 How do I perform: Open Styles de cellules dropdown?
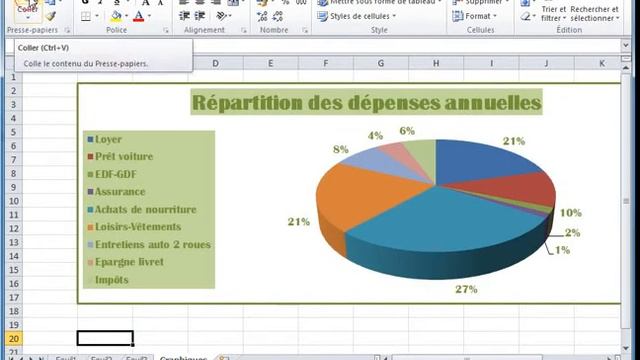[x=356, y=16]
